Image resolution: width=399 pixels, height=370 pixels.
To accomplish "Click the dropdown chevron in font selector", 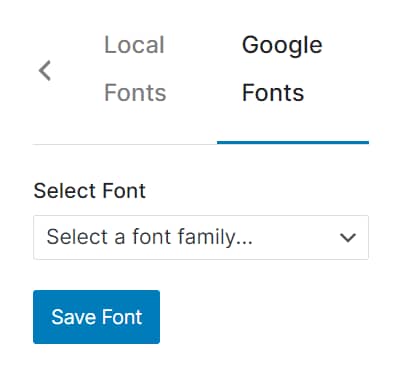I will [x=348, y=238].
